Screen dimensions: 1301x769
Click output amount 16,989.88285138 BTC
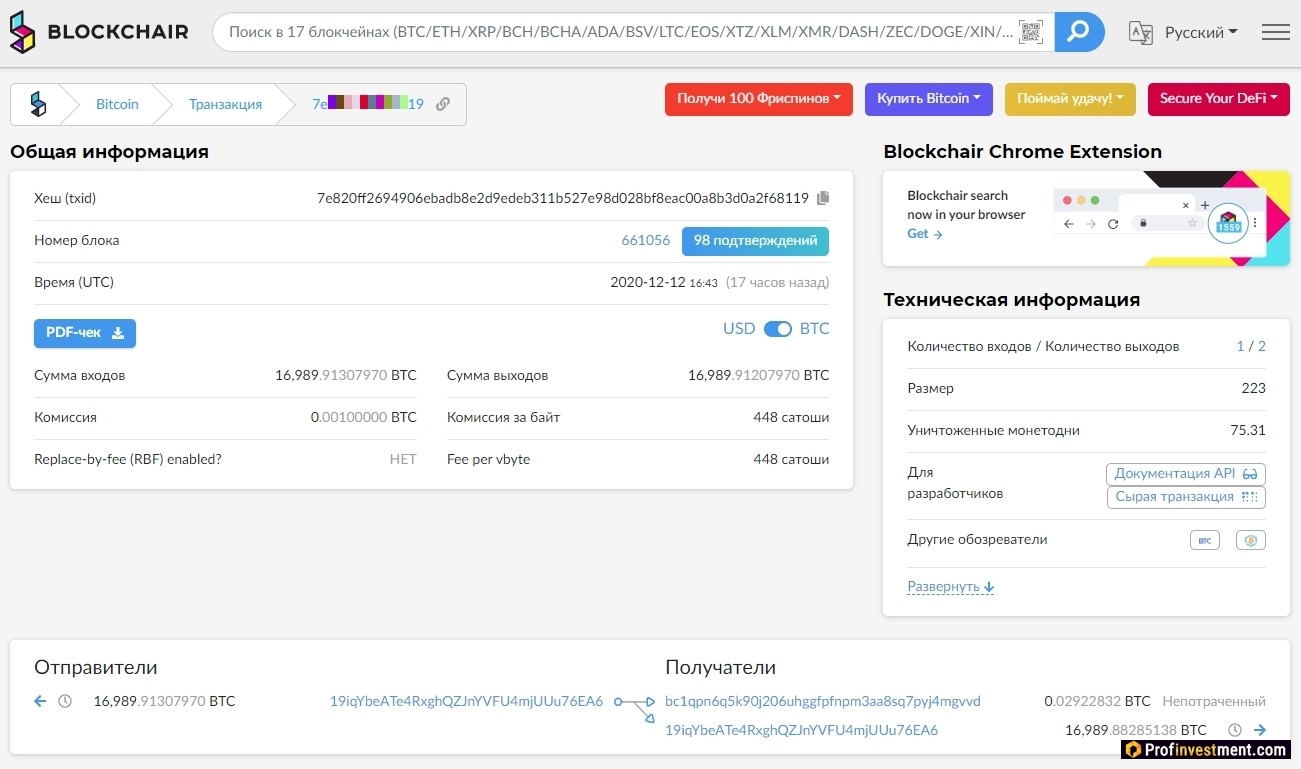[1136, 730]
